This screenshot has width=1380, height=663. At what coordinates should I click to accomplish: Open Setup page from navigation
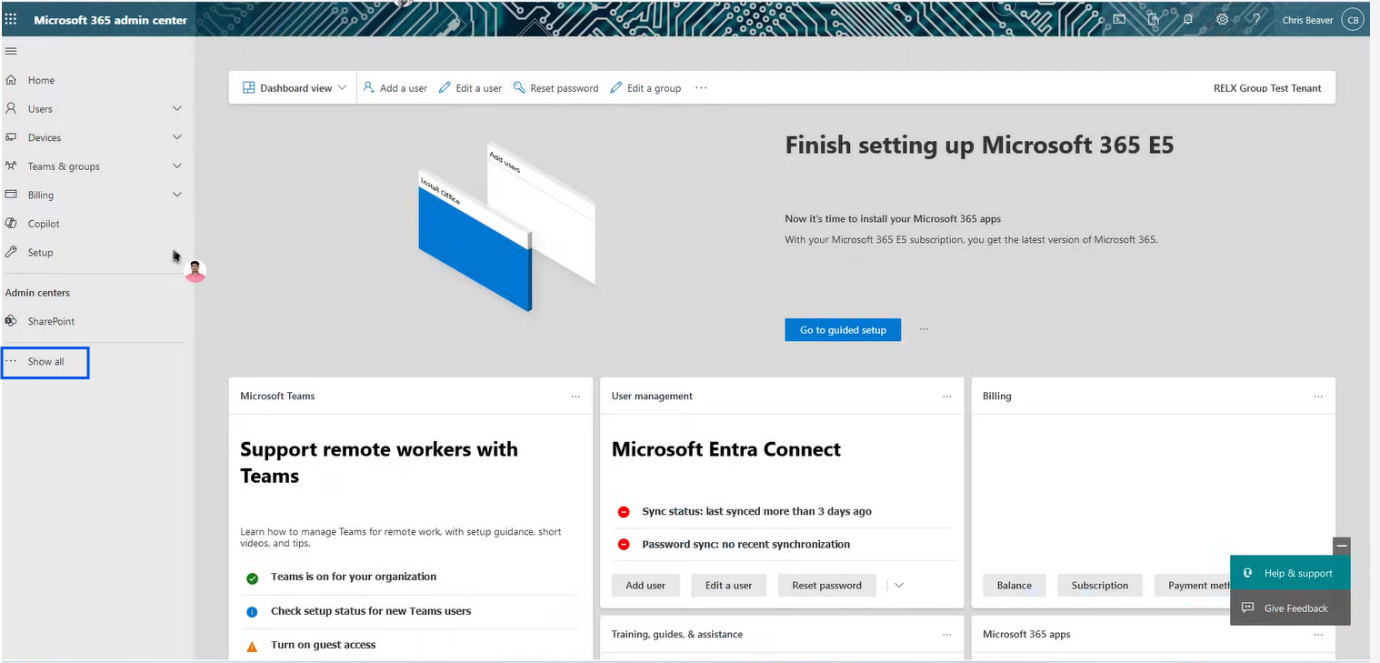tap(40, 253)
